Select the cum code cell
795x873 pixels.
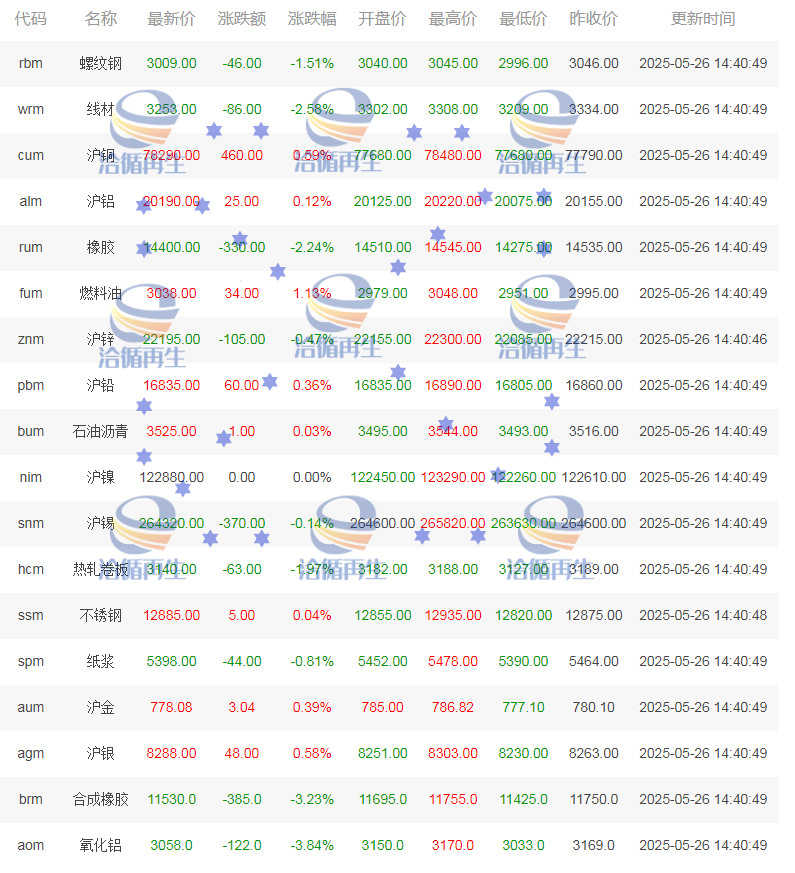[x=31, y=155]
